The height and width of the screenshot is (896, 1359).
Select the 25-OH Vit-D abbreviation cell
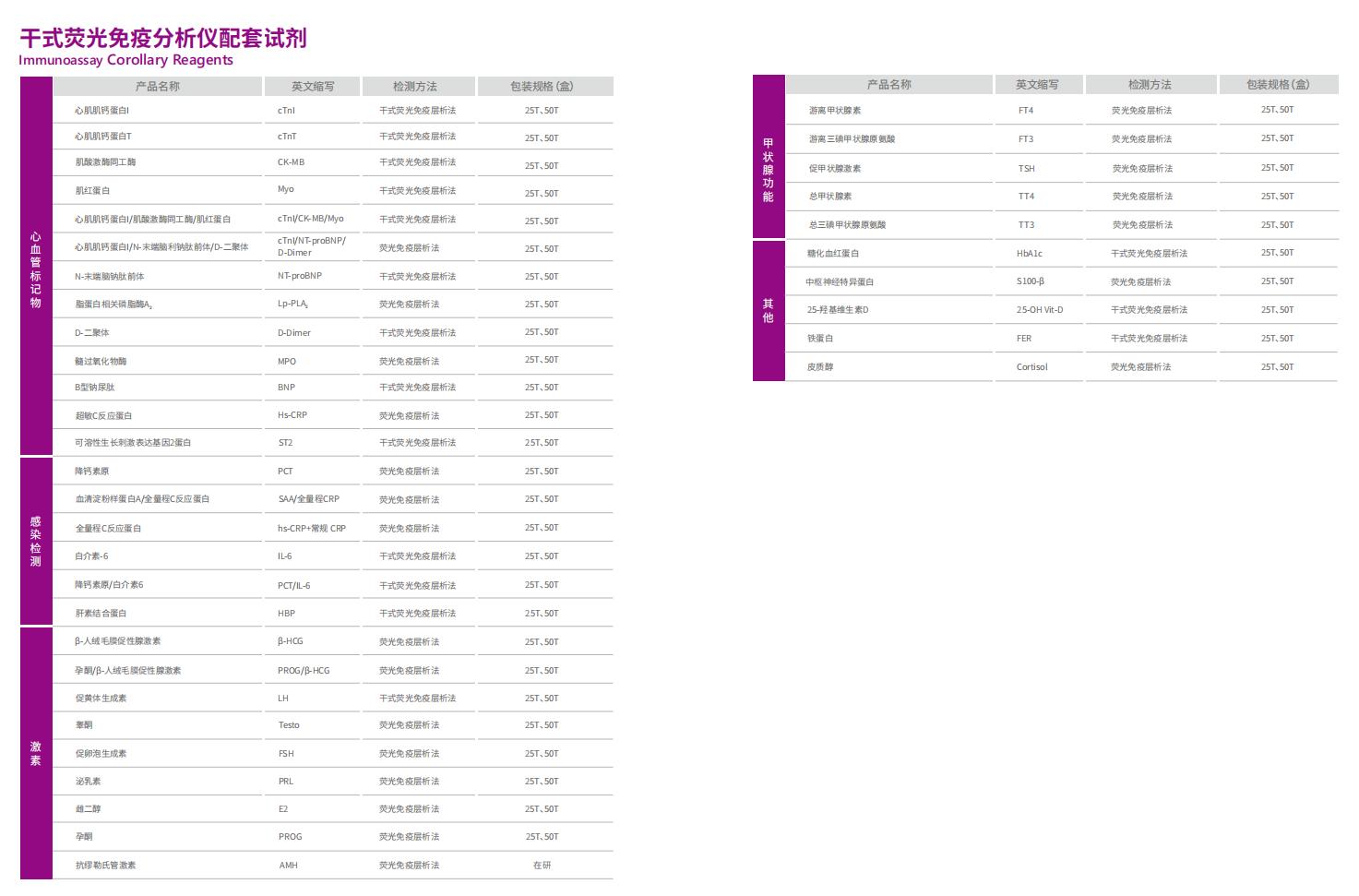1039,310
